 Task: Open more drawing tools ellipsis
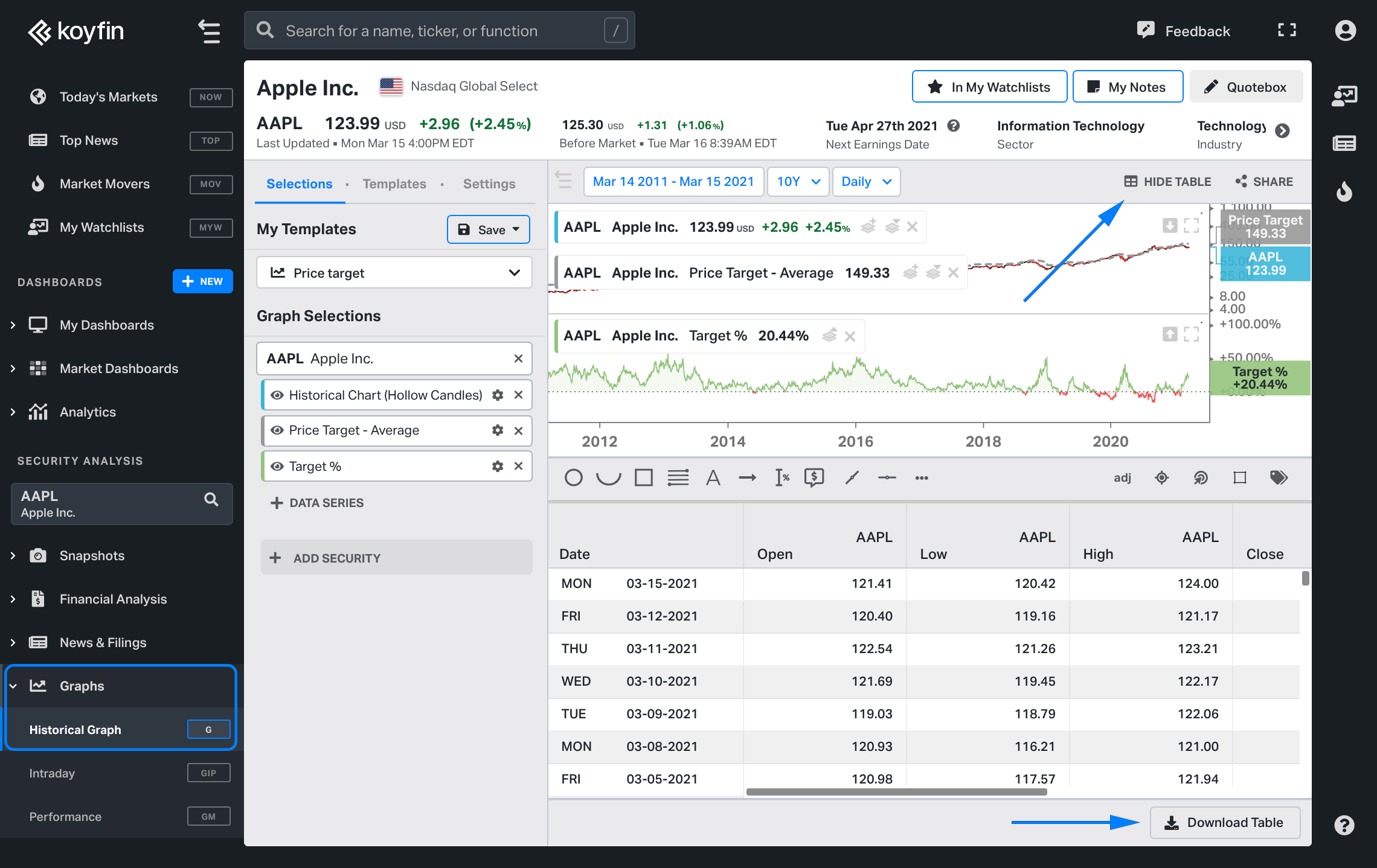[x=922, y=478]
